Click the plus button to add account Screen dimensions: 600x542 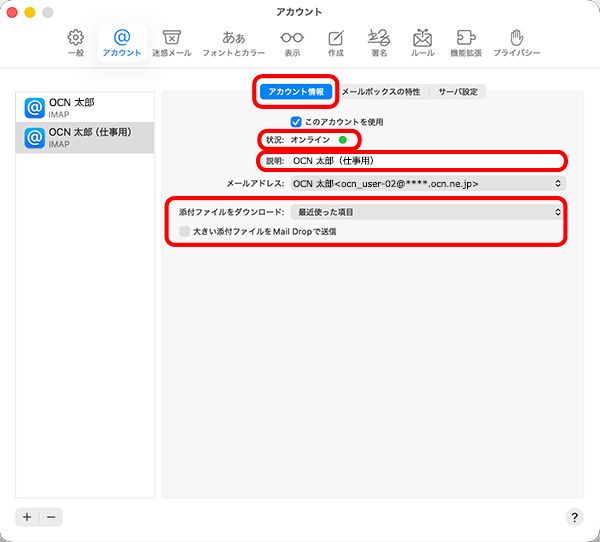point(27,517)
